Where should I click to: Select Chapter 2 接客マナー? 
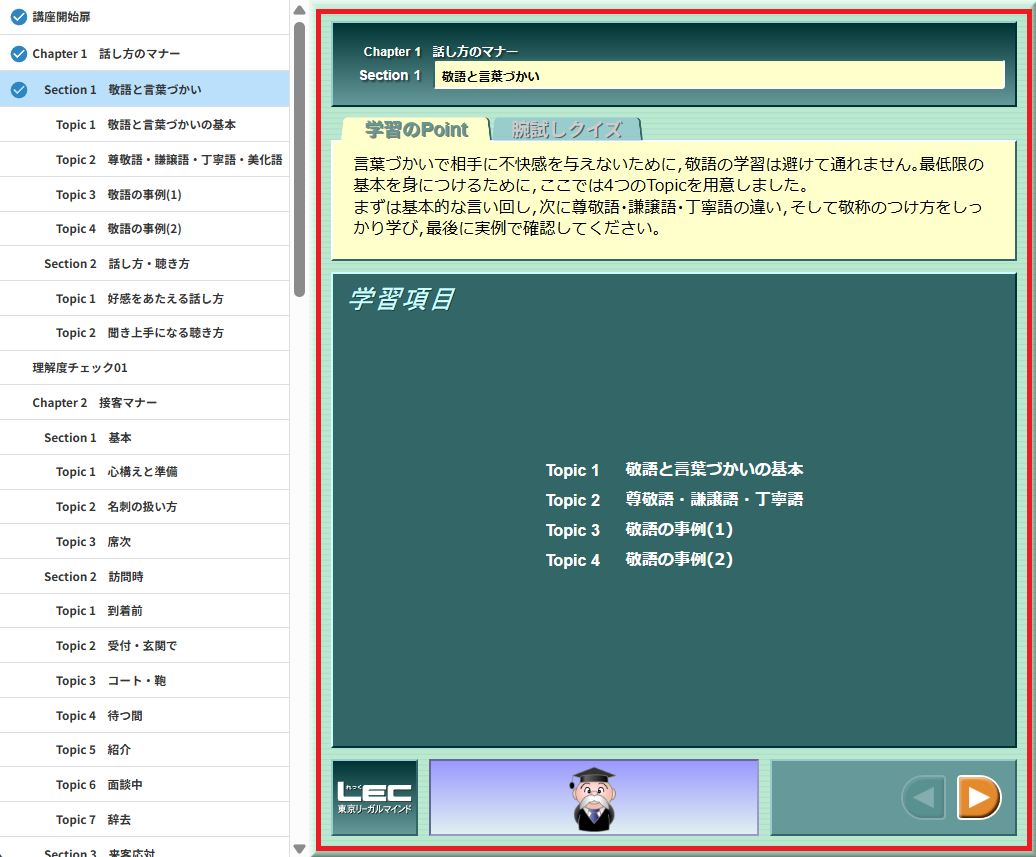[145, 402]
